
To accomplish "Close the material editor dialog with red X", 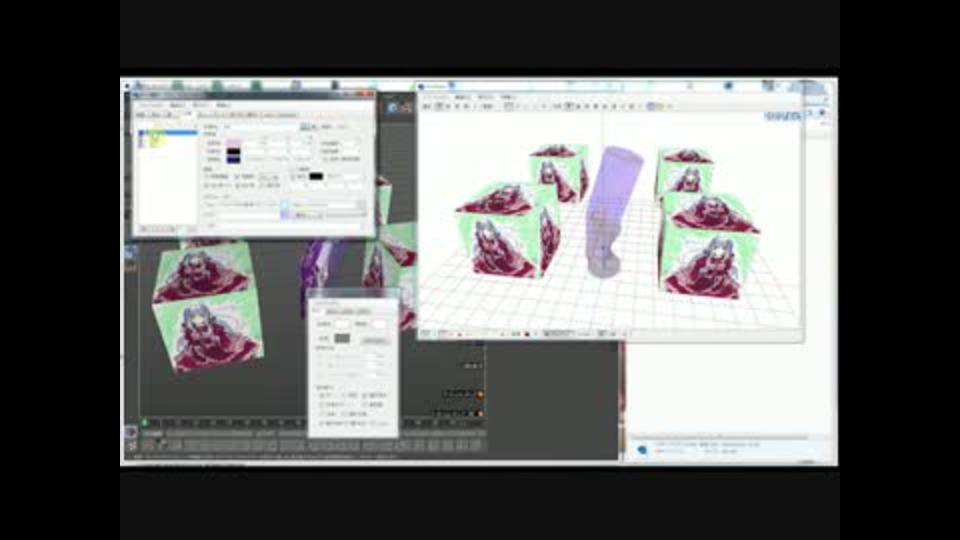I will 369,94.
